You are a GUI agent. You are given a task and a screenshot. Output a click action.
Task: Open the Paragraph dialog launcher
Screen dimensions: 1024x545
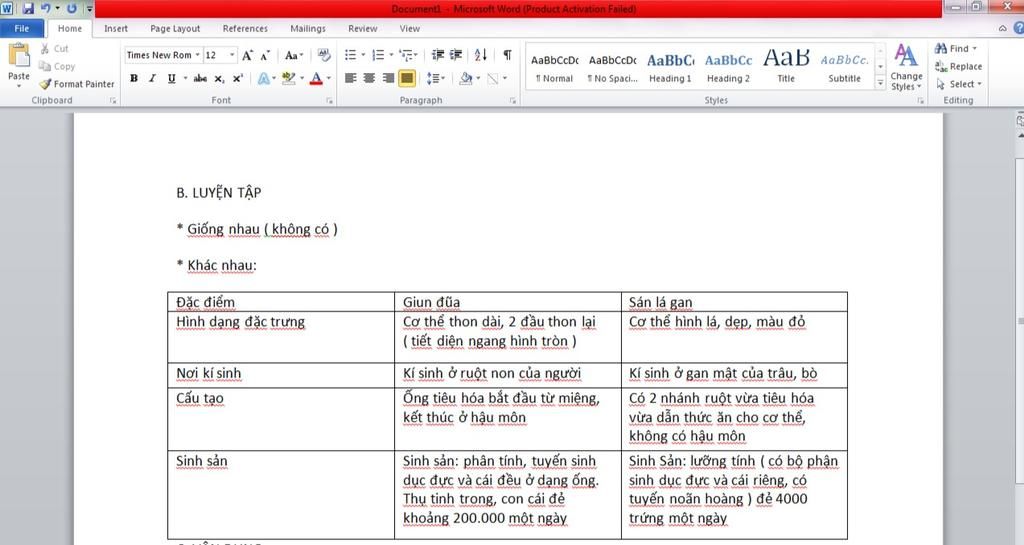[x=513, y=101]
